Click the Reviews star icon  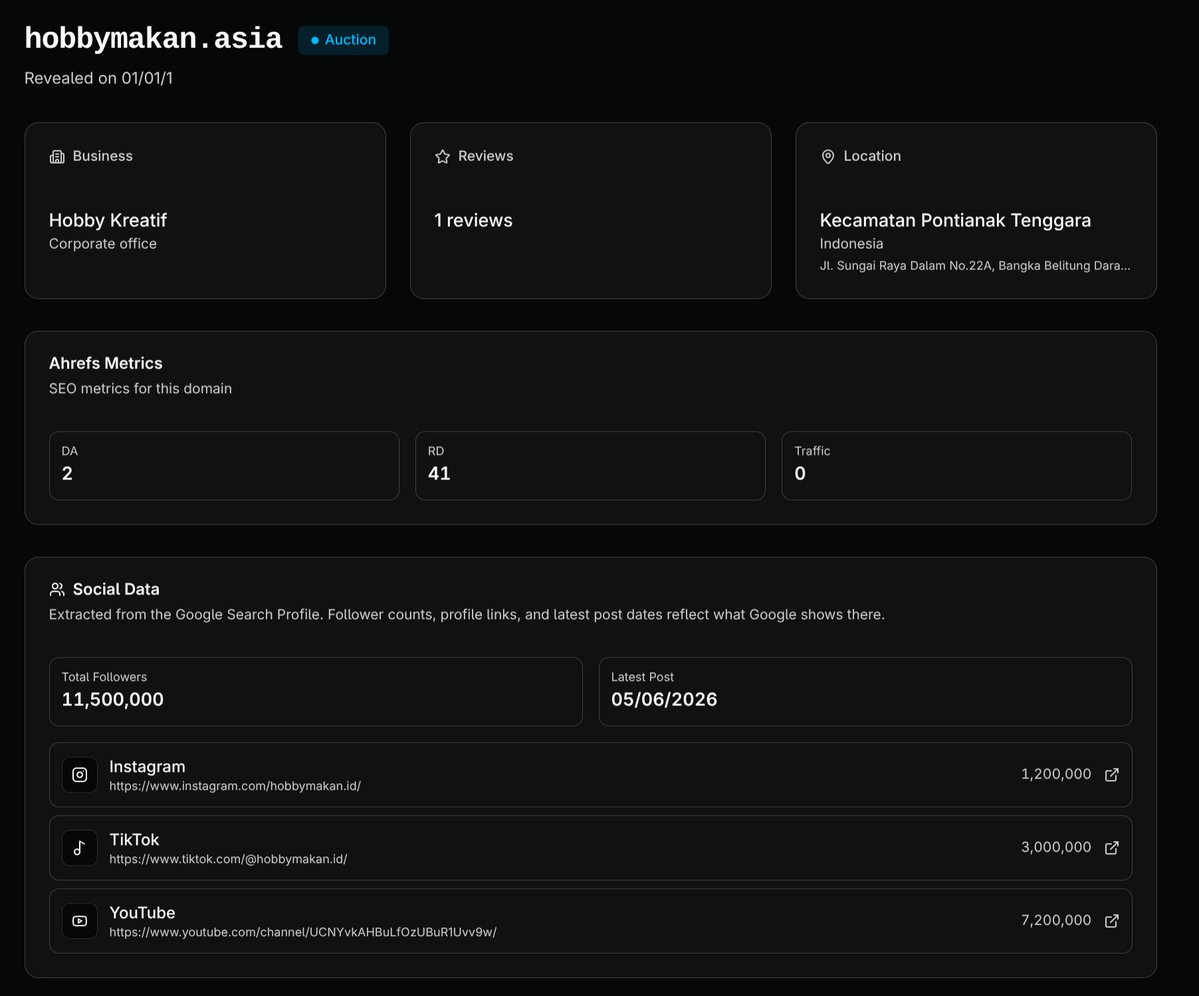coord(443,157)
